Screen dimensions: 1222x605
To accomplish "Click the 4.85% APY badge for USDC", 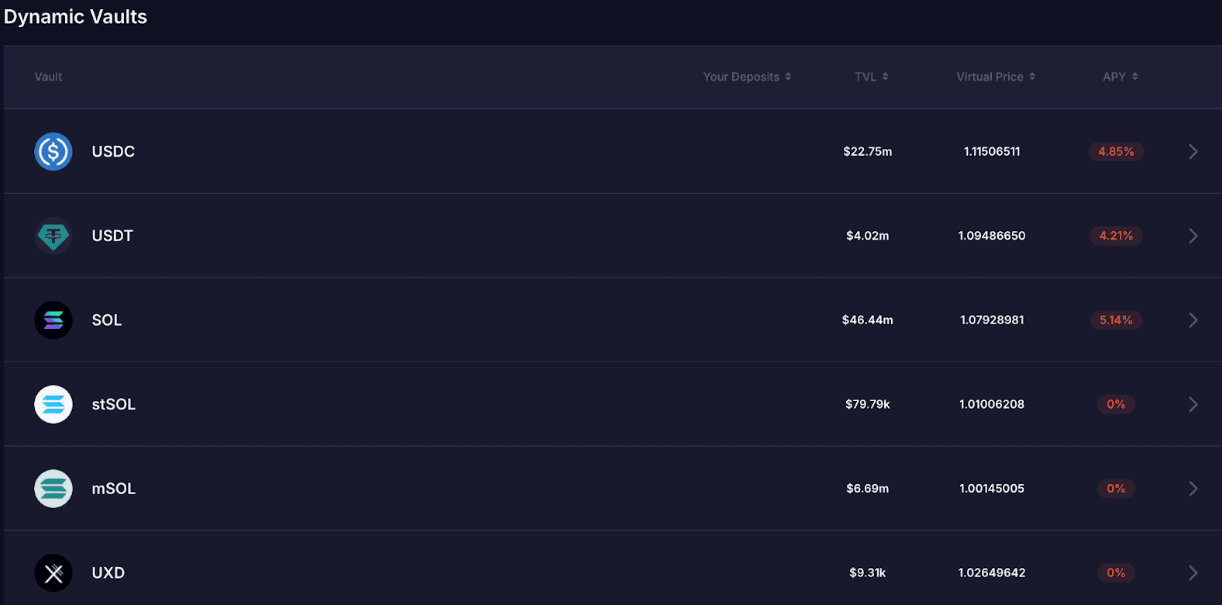I will tap(1116, 152).
